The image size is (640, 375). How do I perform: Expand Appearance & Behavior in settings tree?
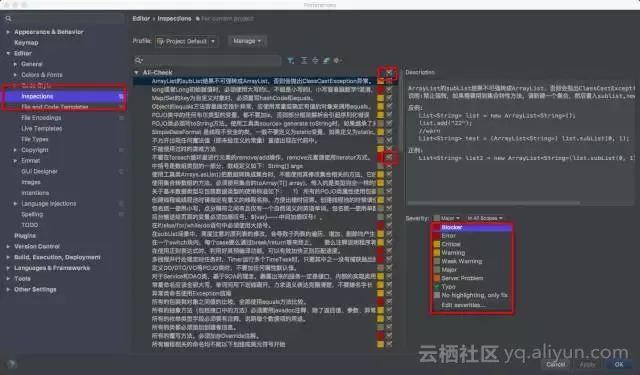point(8,32)
